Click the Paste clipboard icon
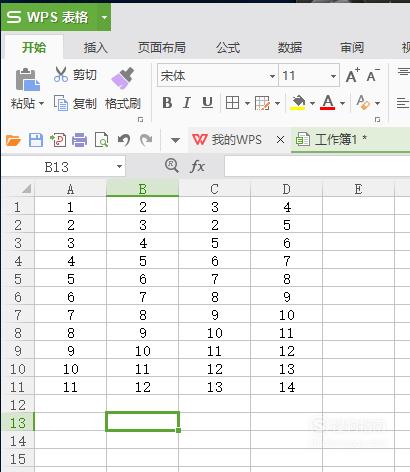The height and width of the screenshot is (472, 410). tap(27, 79)
